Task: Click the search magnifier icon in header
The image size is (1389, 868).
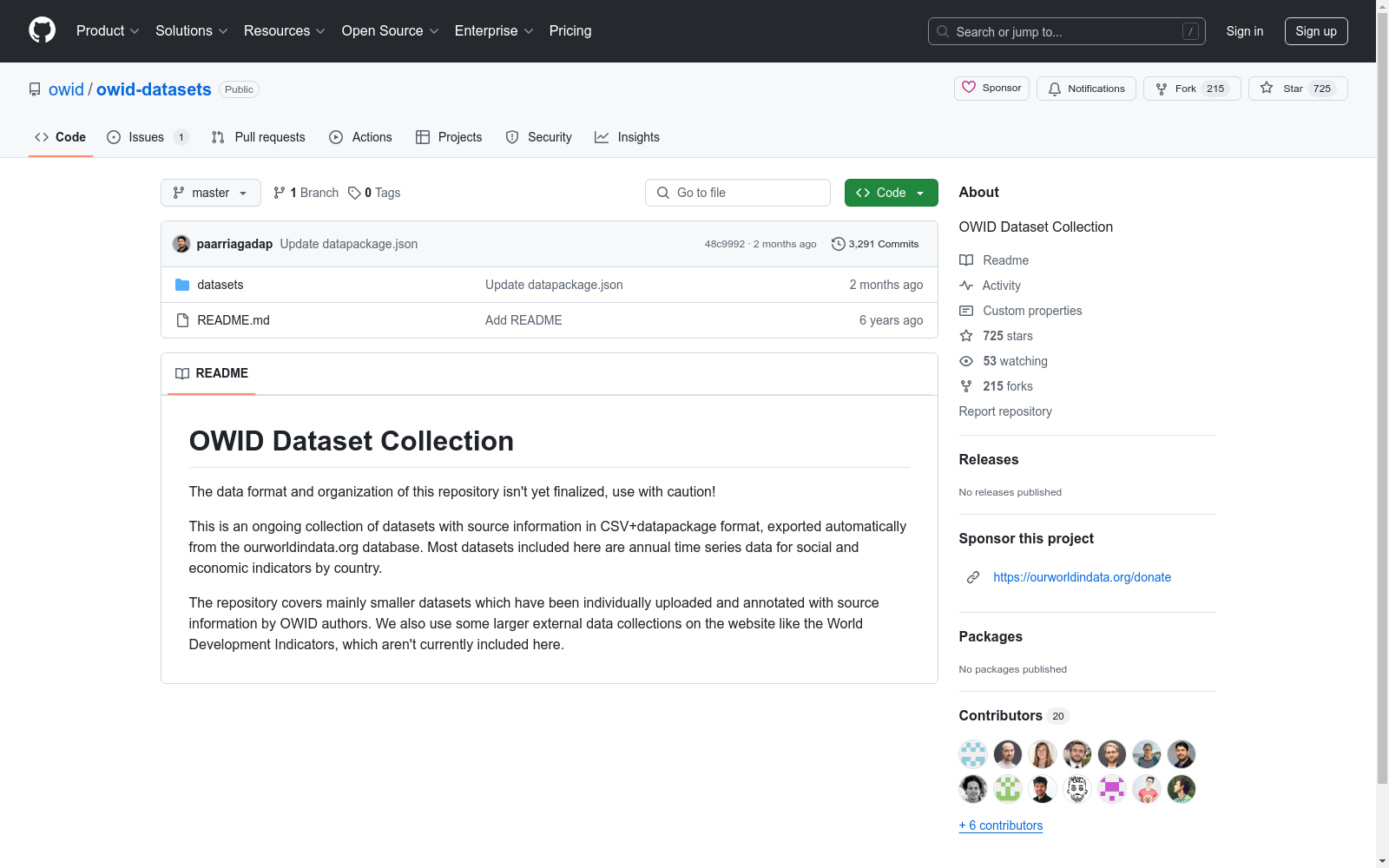Action: (943, 31)
